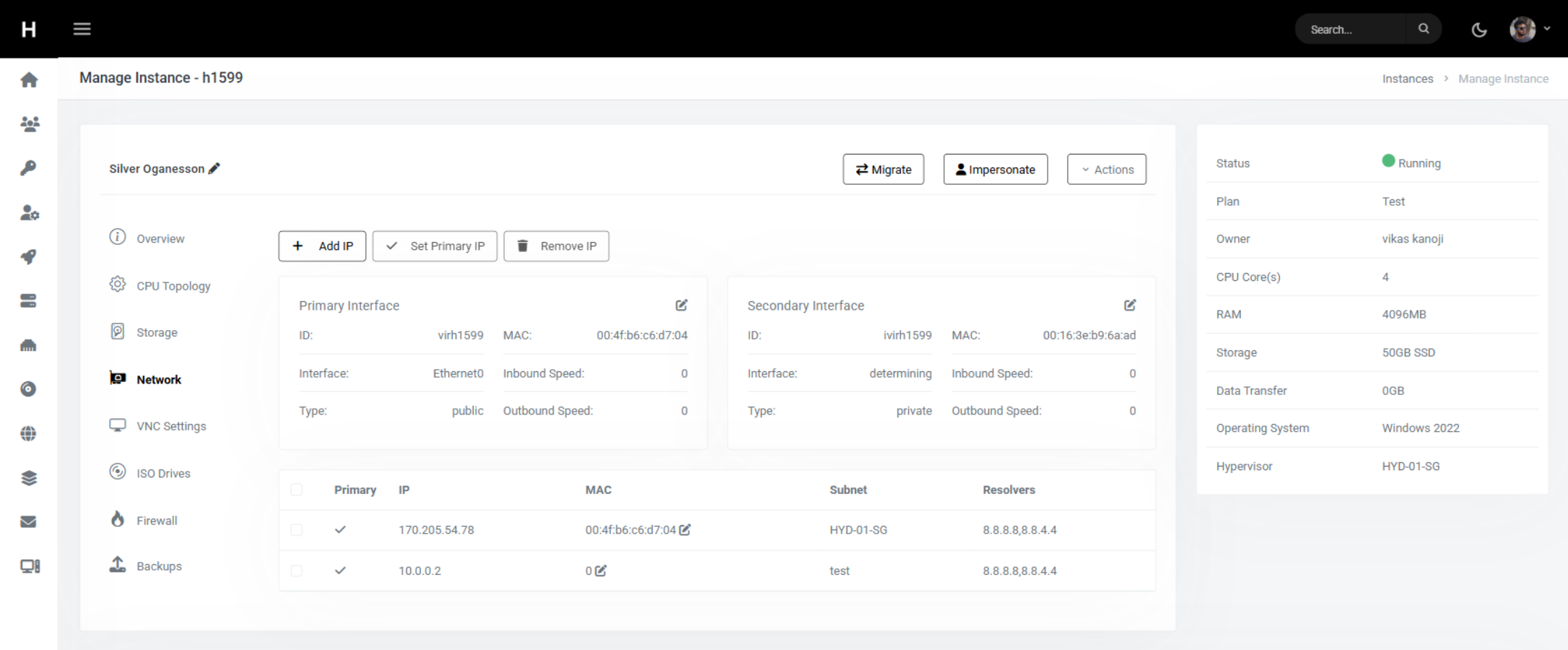Open the users group icon in the sidebar

(x=29, y=124)
